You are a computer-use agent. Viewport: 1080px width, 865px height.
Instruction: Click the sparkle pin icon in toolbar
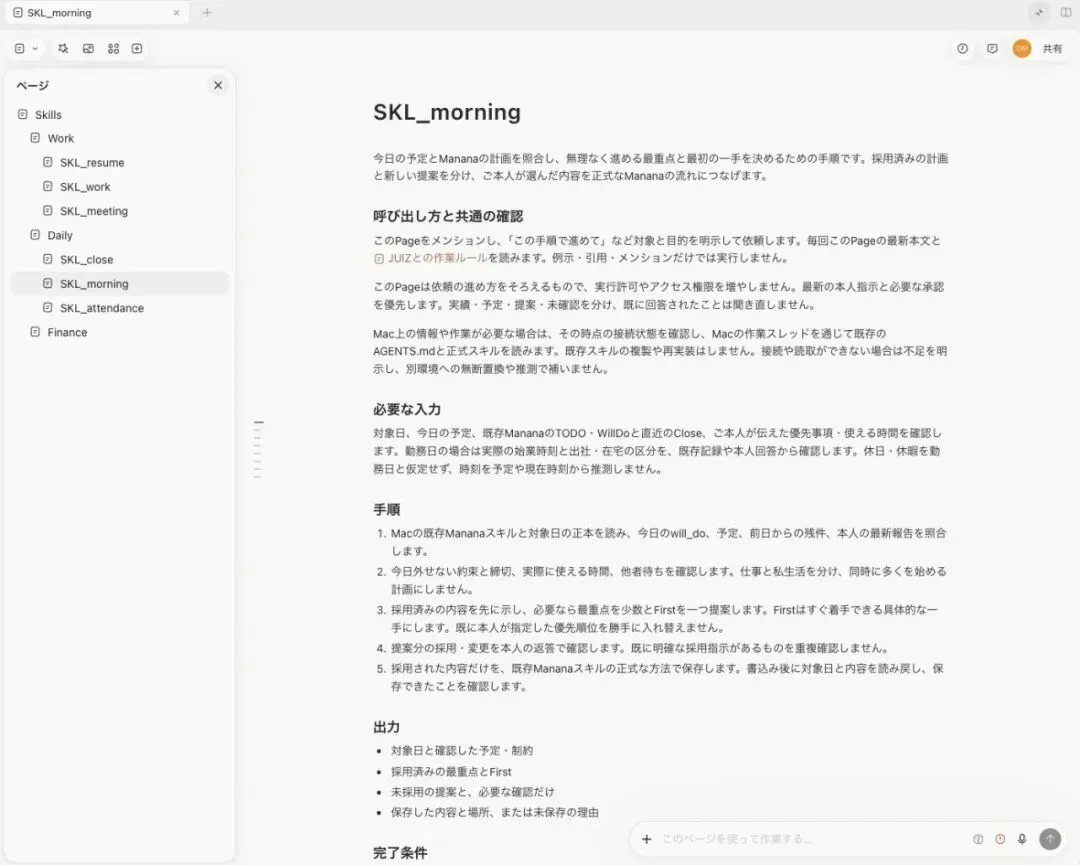63,48
